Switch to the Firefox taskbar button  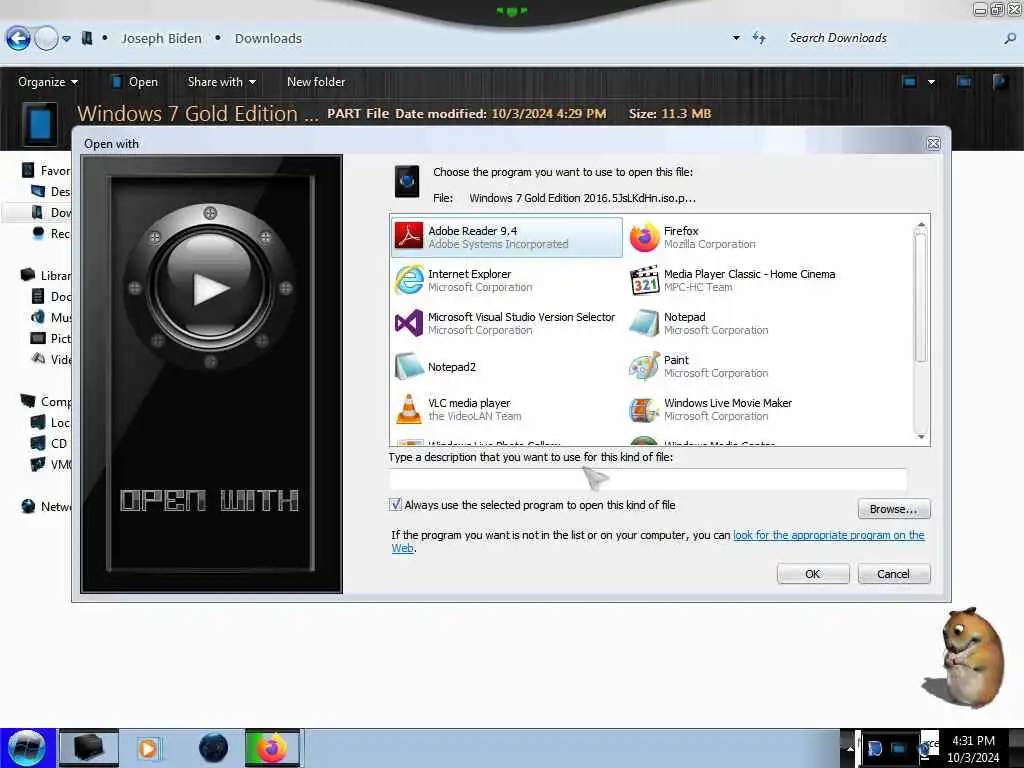coord(272,748)
